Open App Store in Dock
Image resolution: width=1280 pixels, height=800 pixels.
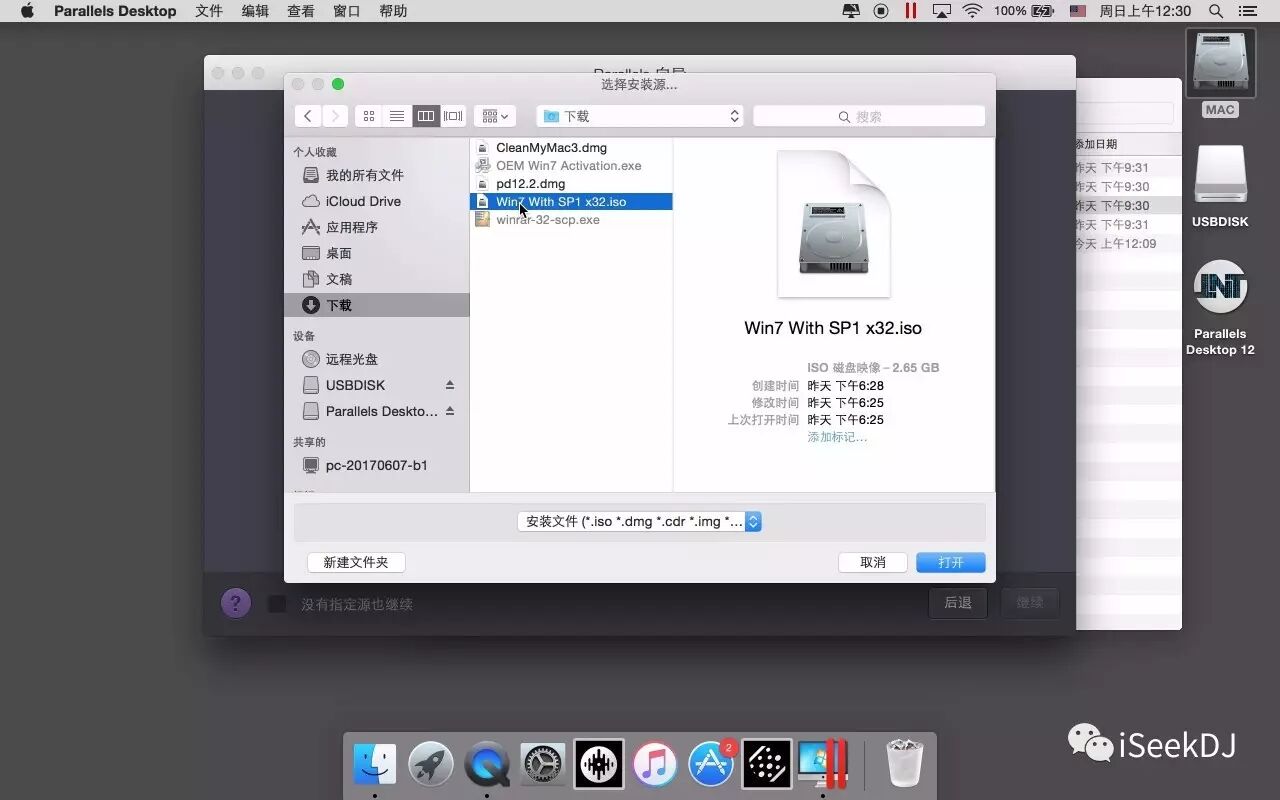(x=711, y=765)
